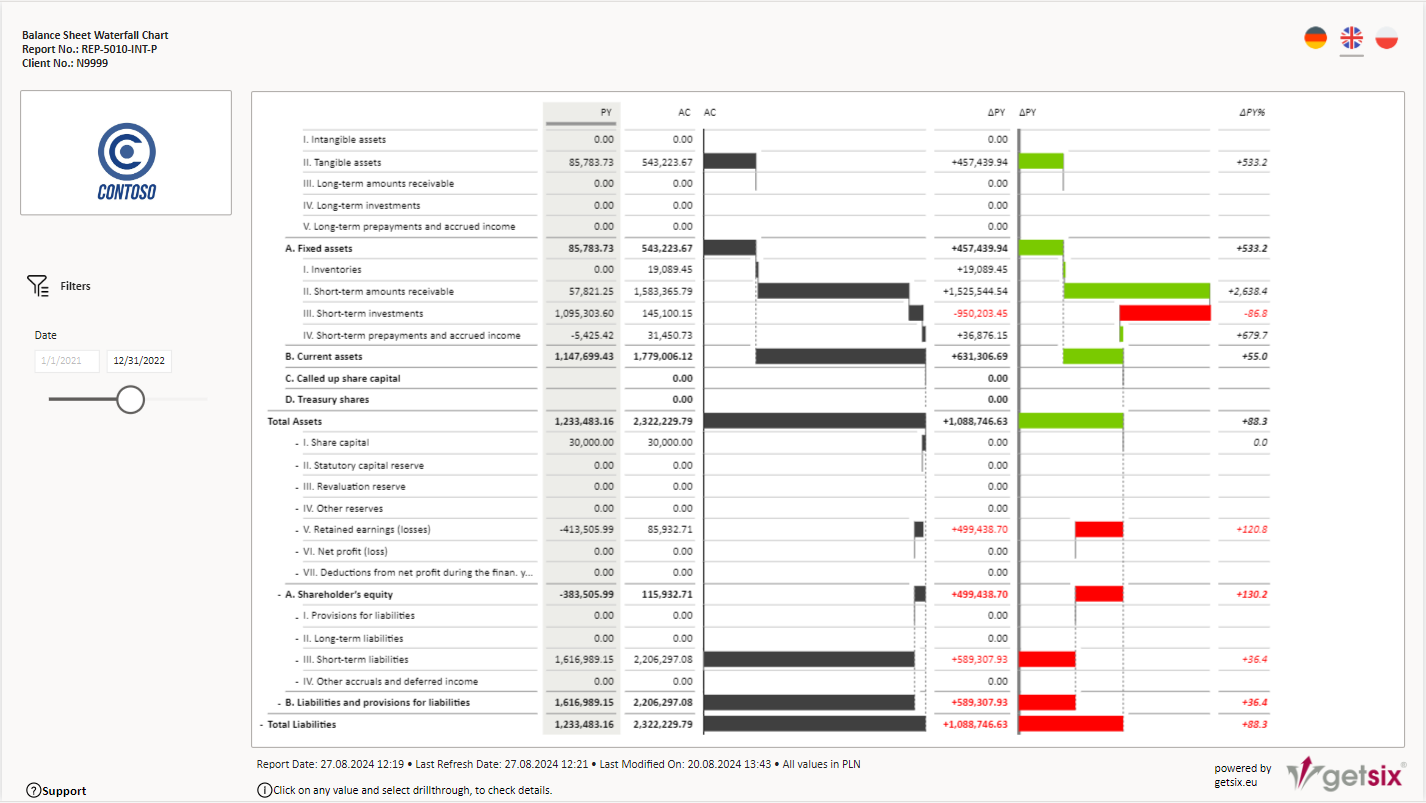1426x803 pixels.
Task: Click the Filters label
Action: 76,286
